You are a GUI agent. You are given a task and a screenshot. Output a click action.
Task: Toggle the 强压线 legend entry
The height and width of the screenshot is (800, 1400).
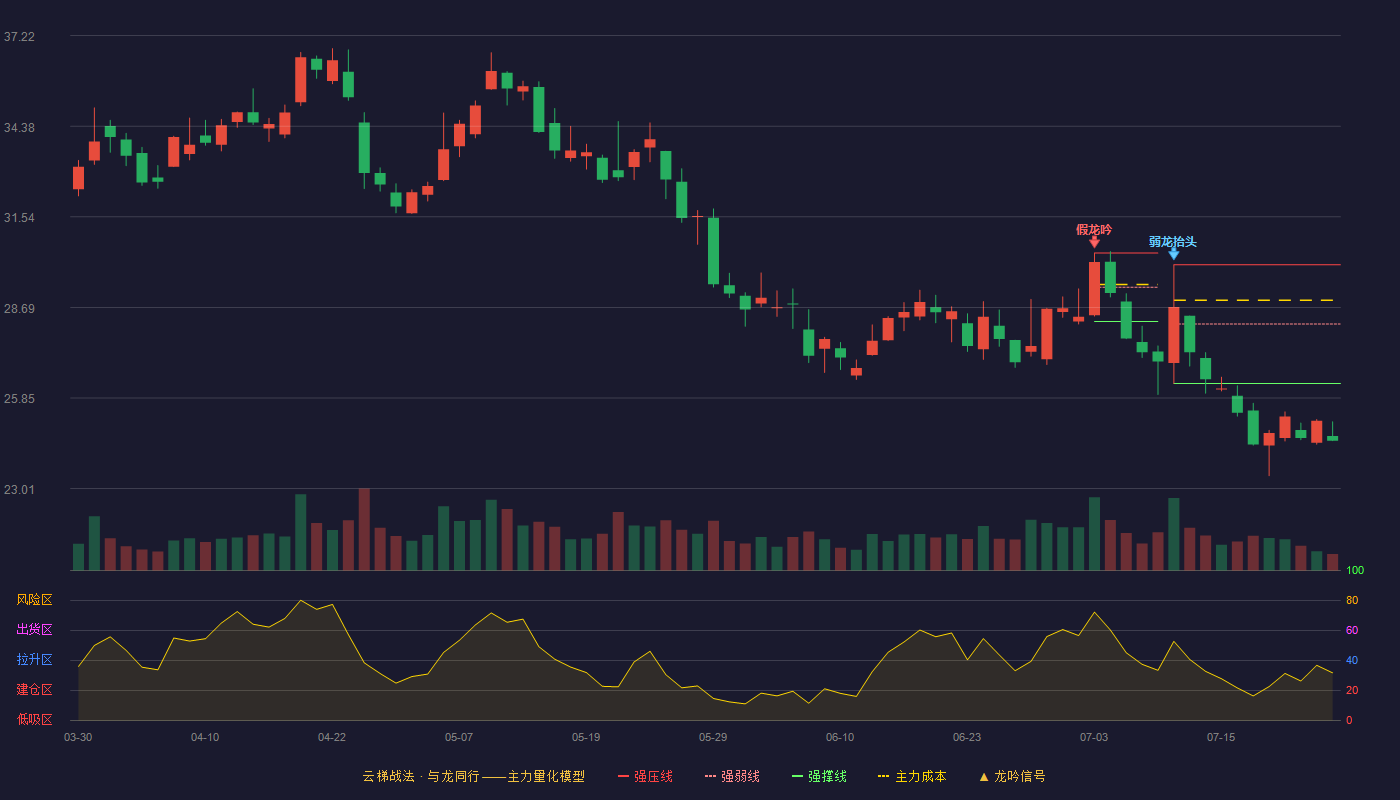645,776
